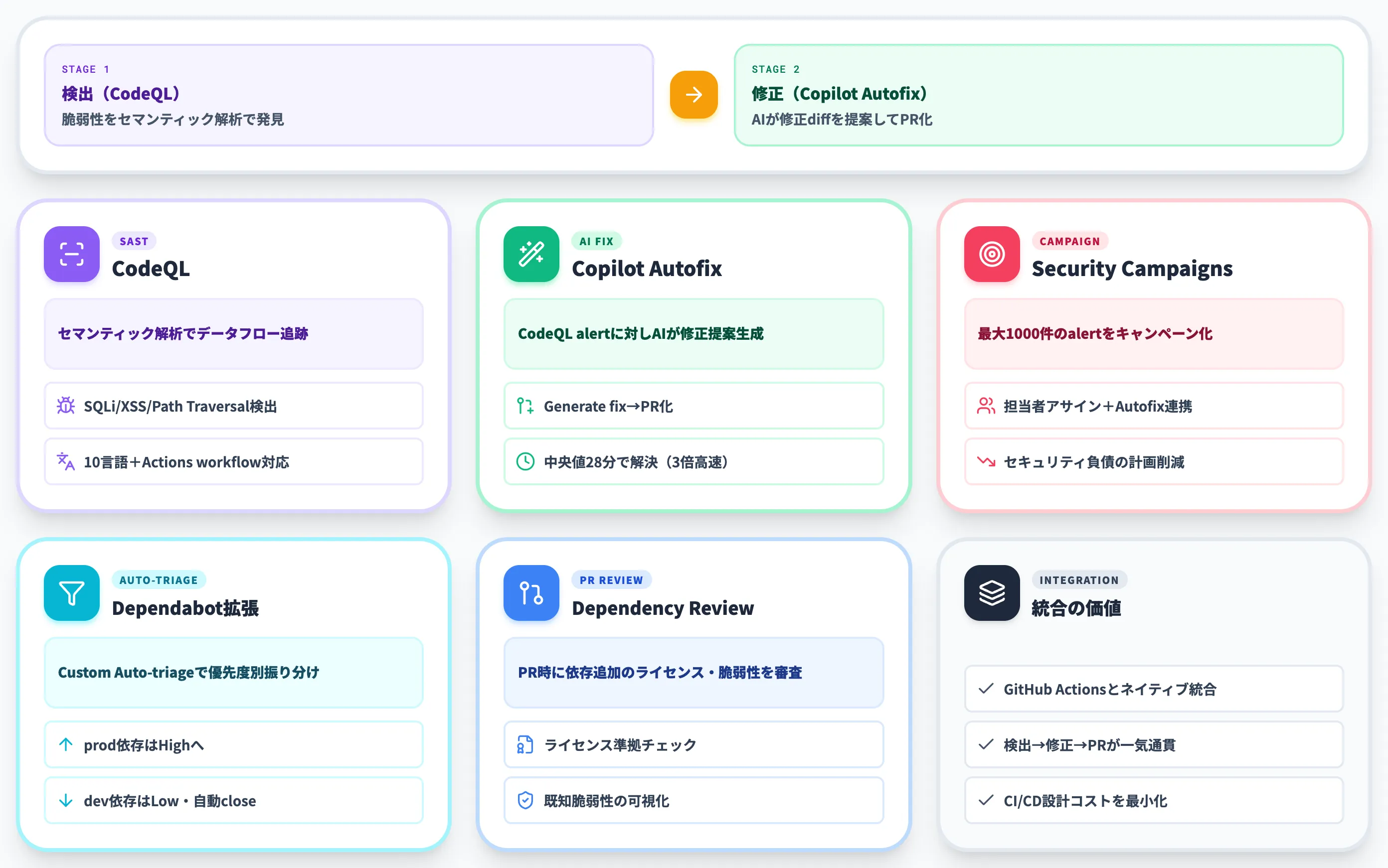Viewport: 1388px width, 868px height.
Task: Select the SAST badge
Action: click(x=134, y=241)
